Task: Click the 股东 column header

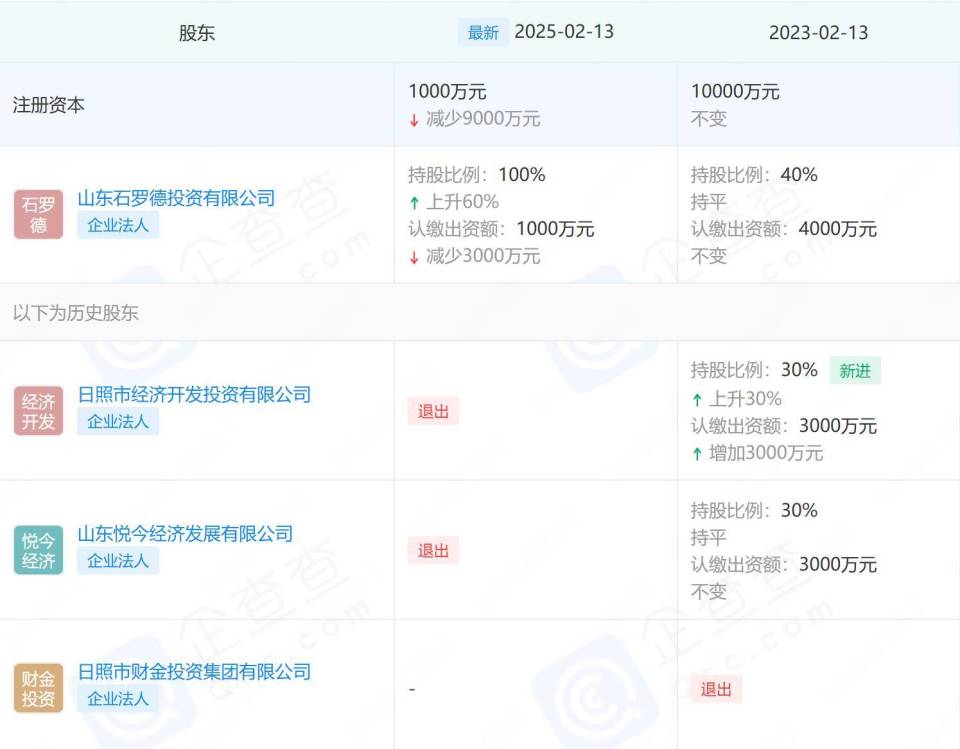Action: [197, 33]
